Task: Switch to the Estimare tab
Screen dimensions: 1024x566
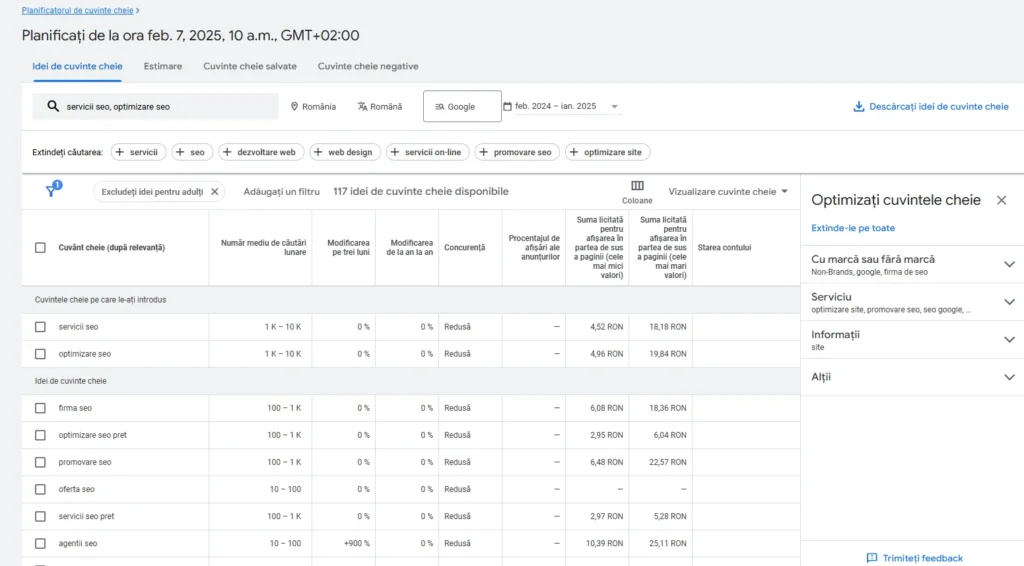Action: [x=163, y=66]
